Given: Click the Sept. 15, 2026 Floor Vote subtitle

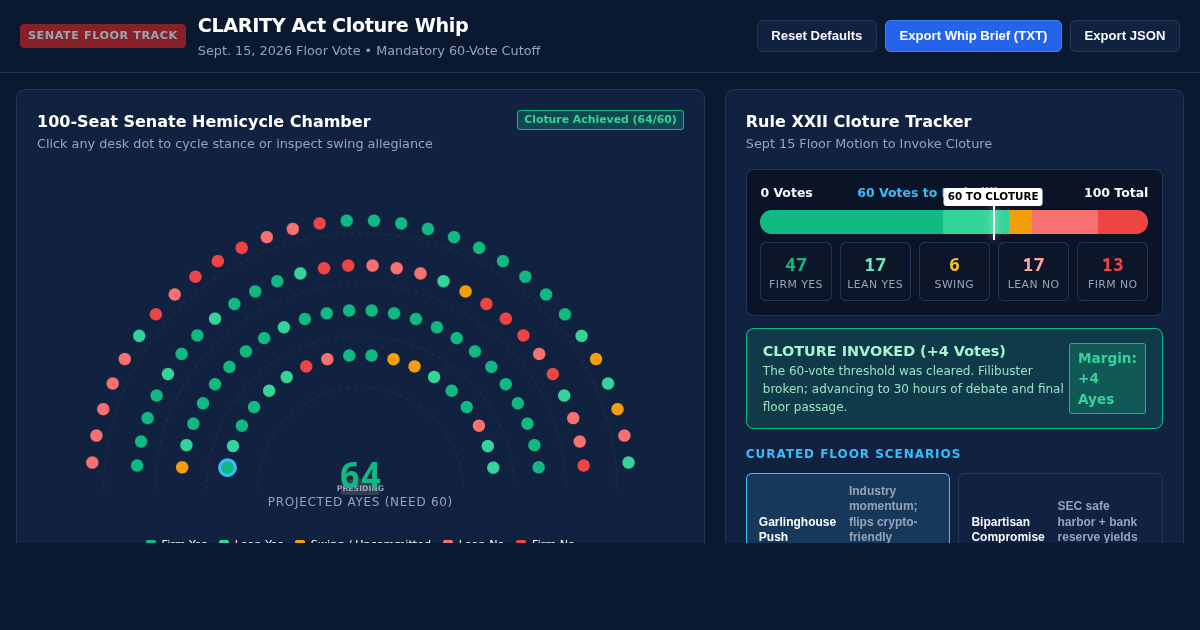Looking at the screenshot, I should pos(369,51).
